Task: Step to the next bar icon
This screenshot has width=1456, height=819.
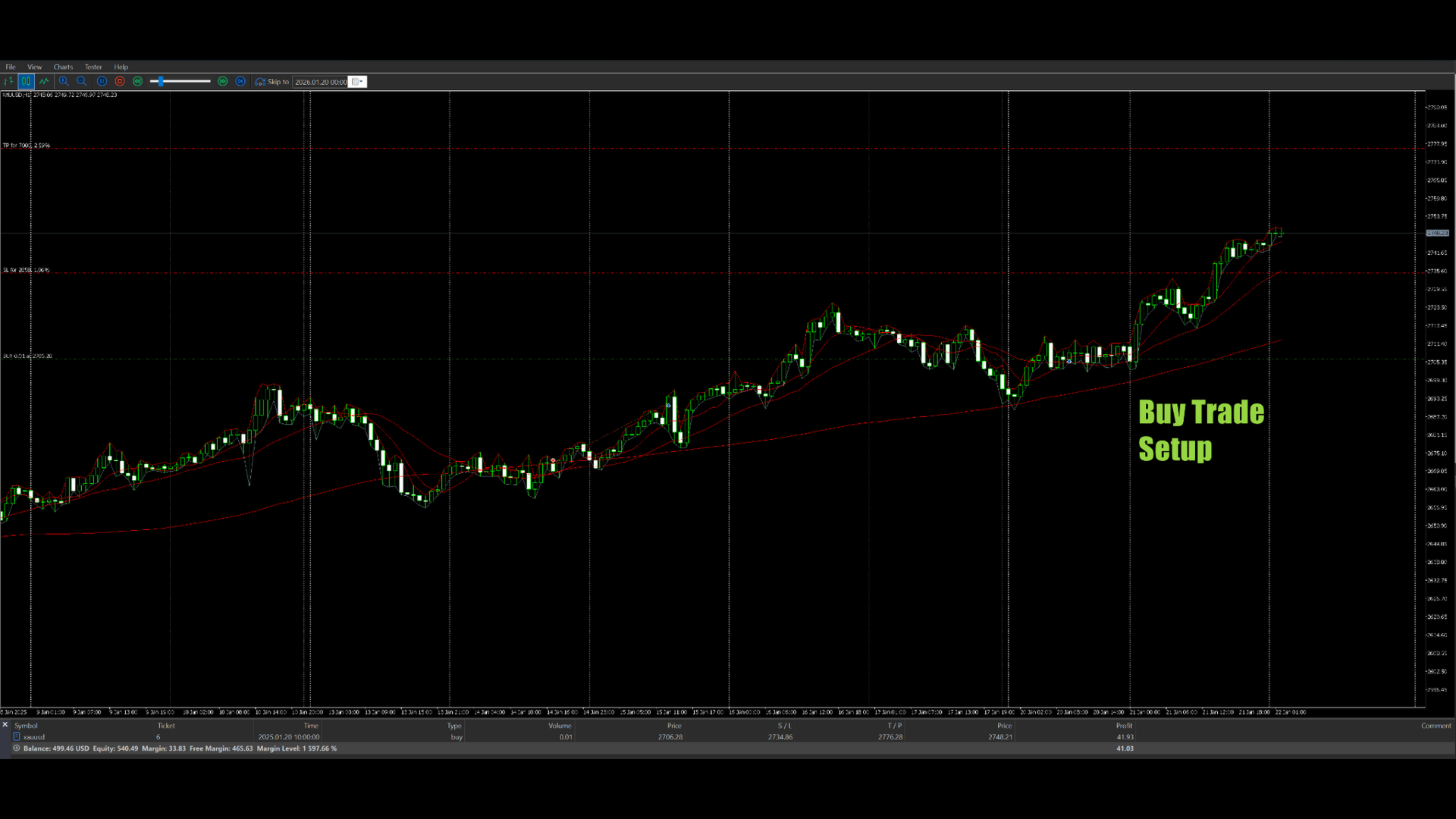Action: (240, 81)
